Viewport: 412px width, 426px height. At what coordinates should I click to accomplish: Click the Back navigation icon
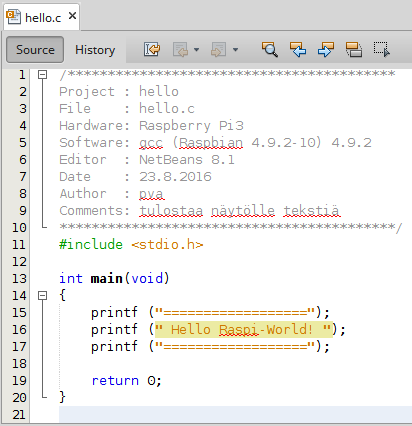180,50
